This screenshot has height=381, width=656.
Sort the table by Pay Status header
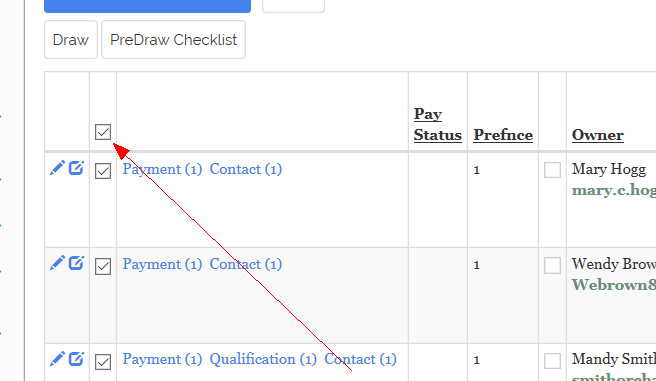[438, 124]
